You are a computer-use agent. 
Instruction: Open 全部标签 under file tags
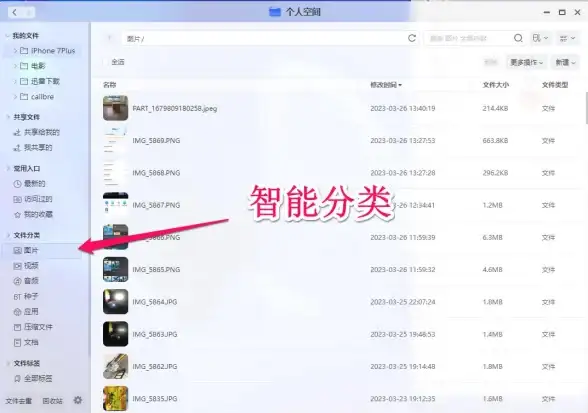pyautogui.click(x=33, y=378)
